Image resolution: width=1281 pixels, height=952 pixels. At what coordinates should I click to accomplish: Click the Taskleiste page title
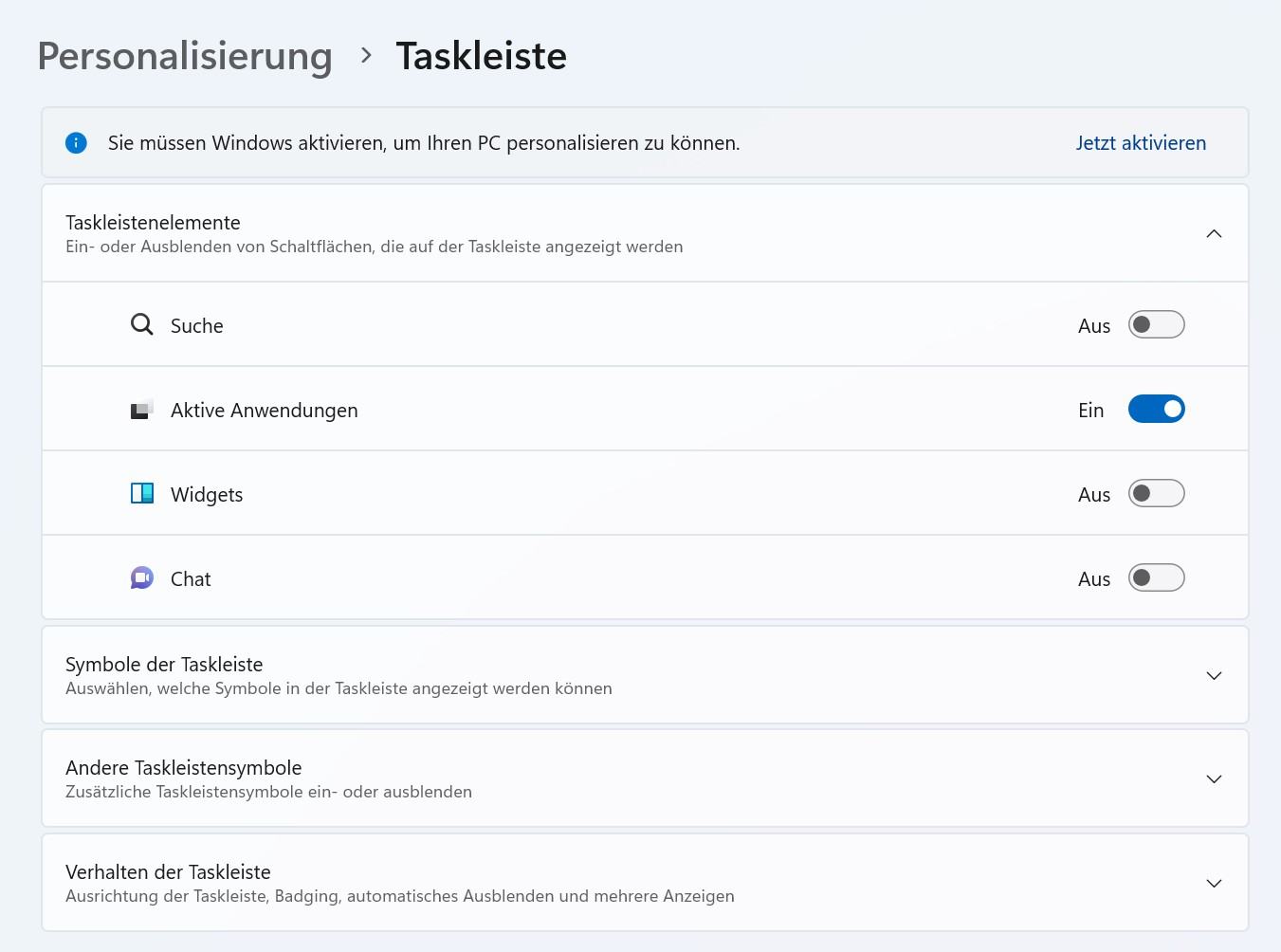pyautogui.click(x=481, y=56)
